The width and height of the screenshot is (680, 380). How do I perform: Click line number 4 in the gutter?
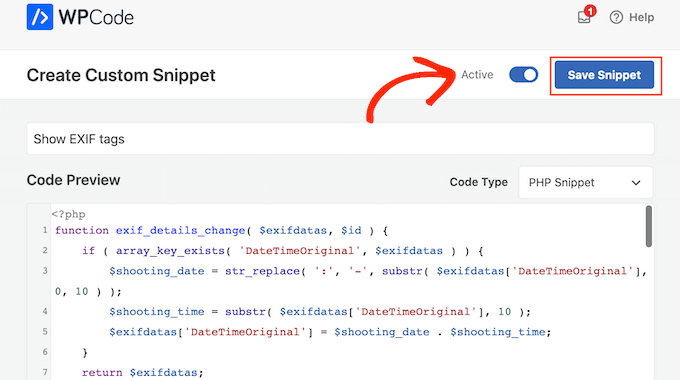(x=45, y=311)
